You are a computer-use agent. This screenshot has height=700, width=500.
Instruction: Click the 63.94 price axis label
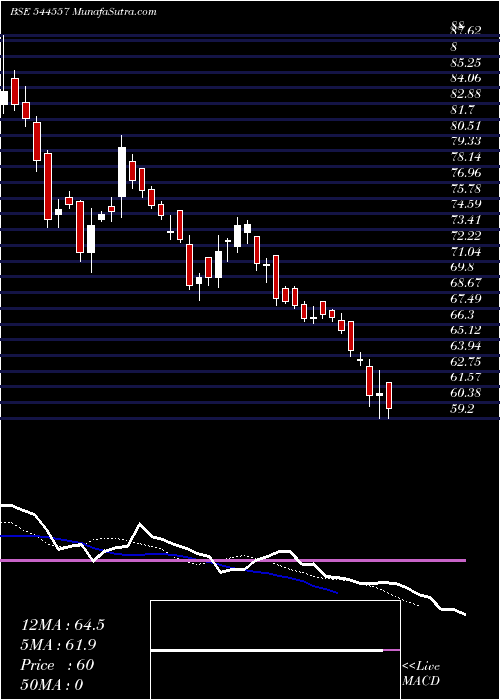[x=466, y=346]
